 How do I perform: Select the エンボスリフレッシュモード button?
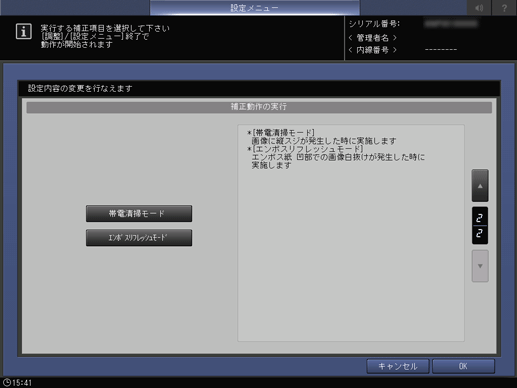coord(139,237)
